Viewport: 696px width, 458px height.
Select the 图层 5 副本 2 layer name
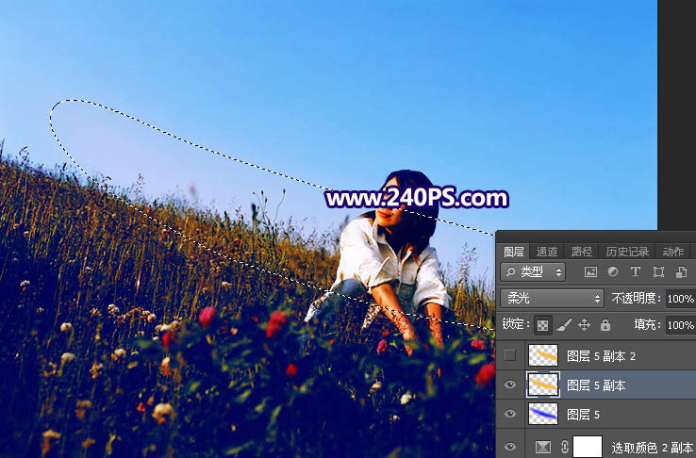tap(600, 355)
